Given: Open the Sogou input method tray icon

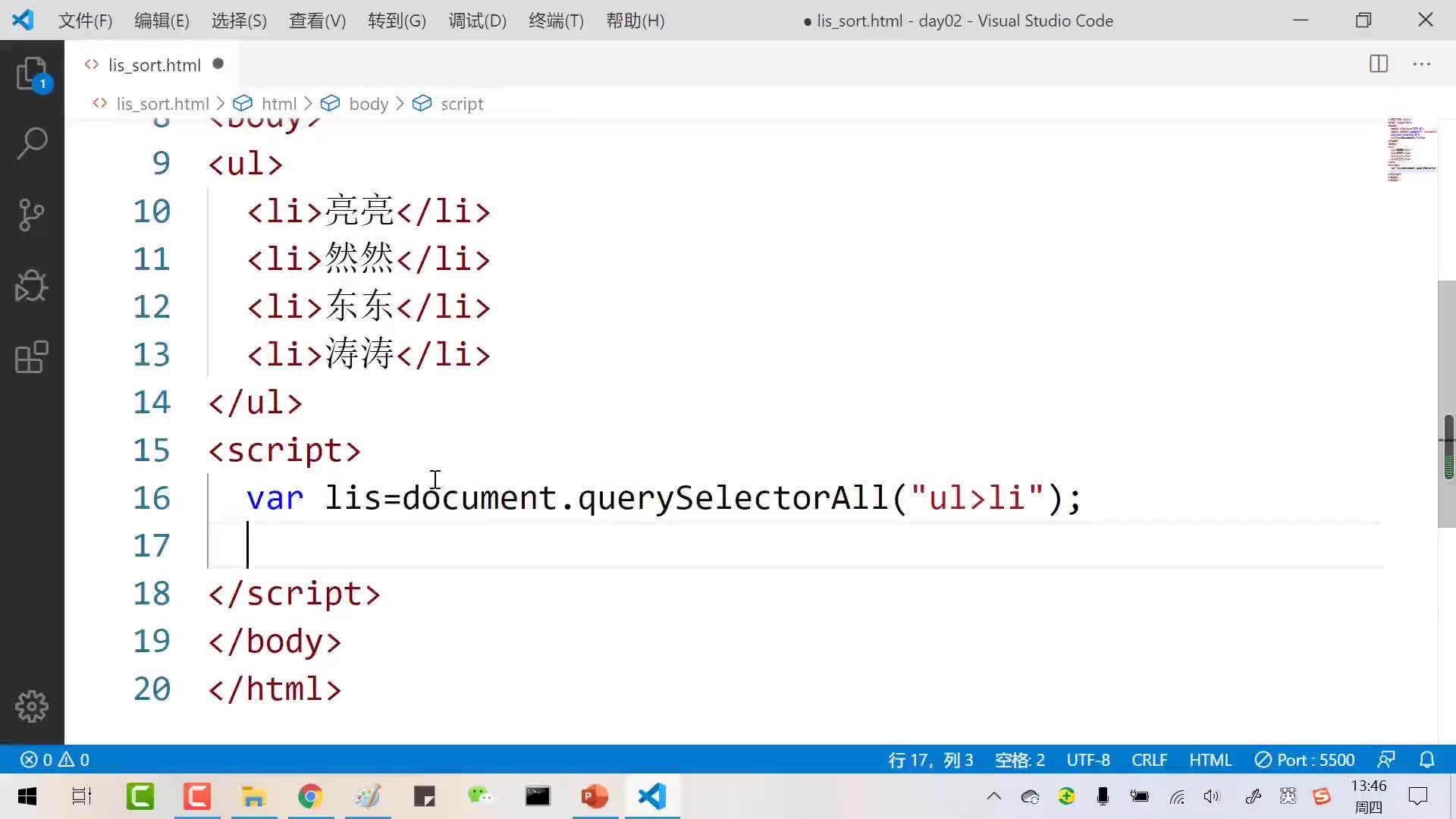Looking at the screenshot, I should [1322, 796].
